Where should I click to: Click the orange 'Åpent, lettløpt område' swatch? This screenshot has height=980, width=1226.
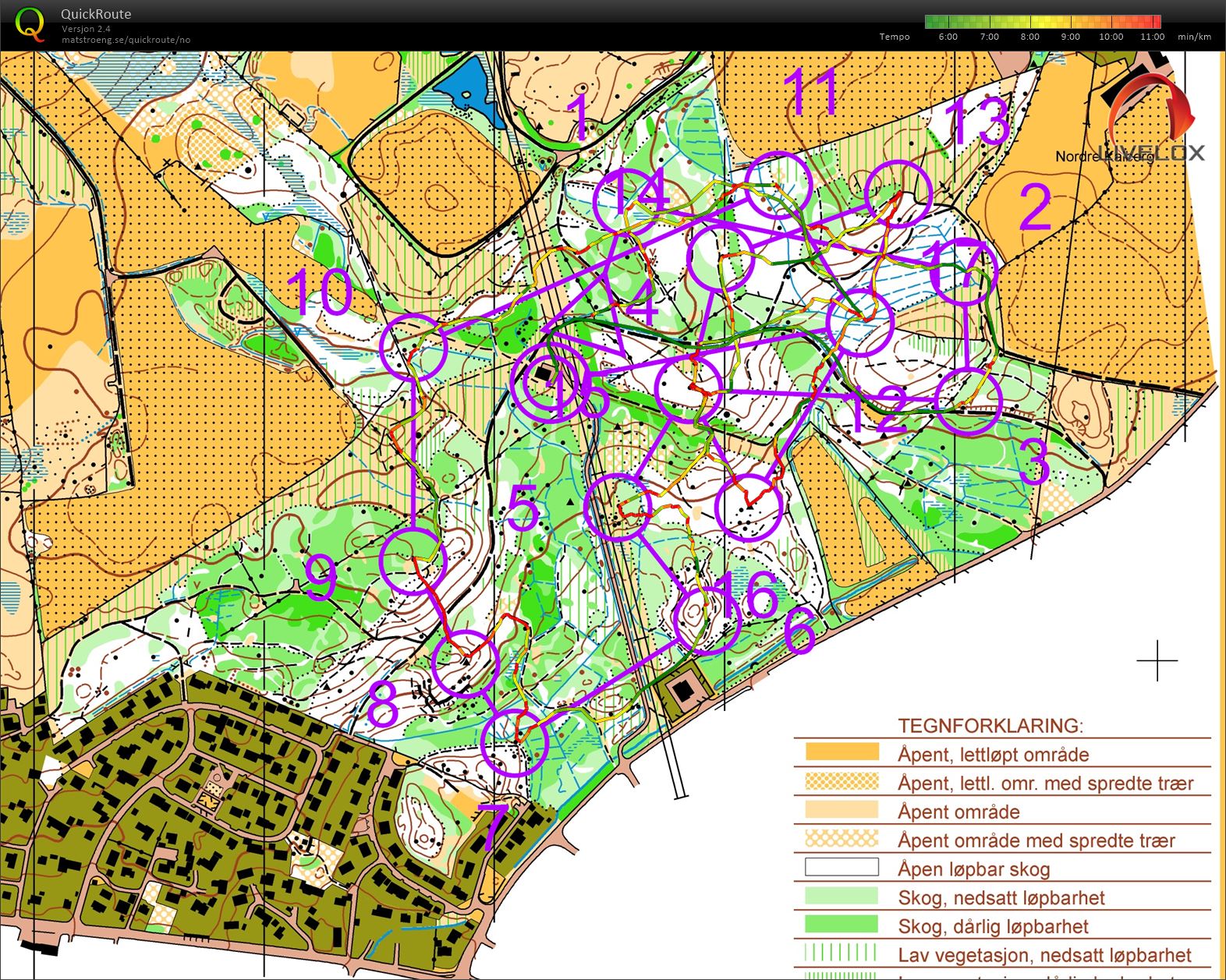(x=842, y=752)
